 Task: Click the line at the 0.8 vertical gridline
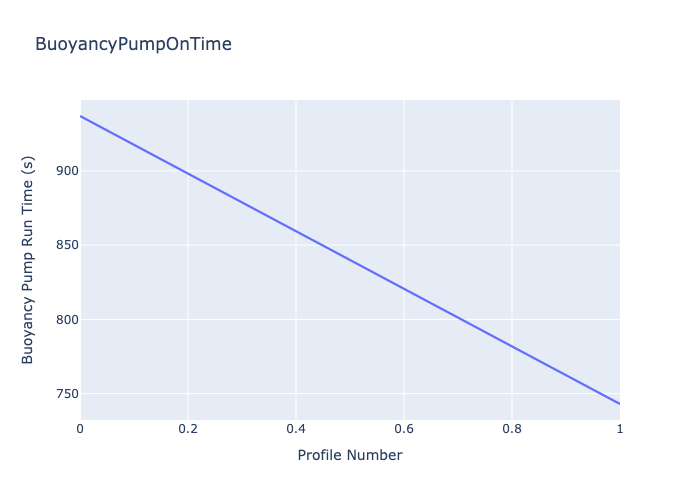tap(512, 346)
